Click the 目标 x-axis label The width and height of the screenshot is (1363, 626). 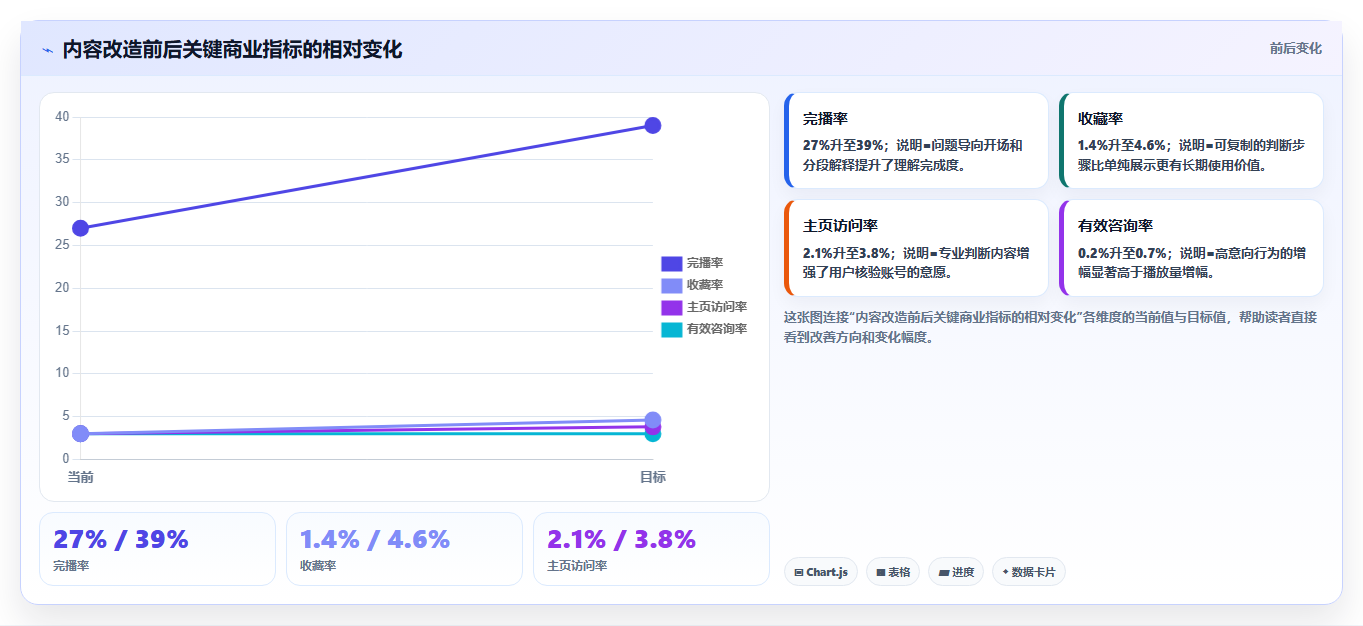(x=652, y=477)
